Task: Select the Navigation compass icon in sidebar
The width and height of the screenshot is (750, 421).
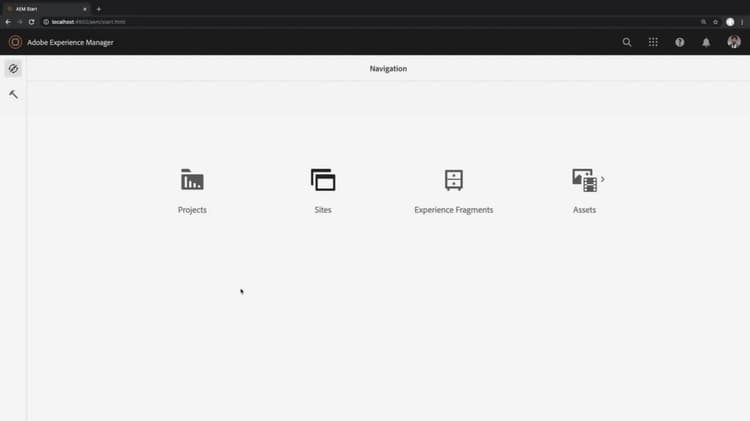Action: 13,68
